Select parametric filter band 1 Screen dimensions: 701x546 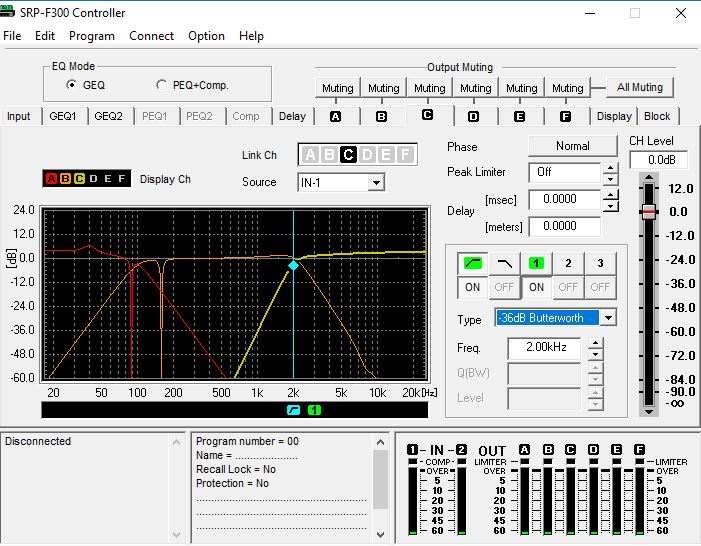(x=536, y=263)
